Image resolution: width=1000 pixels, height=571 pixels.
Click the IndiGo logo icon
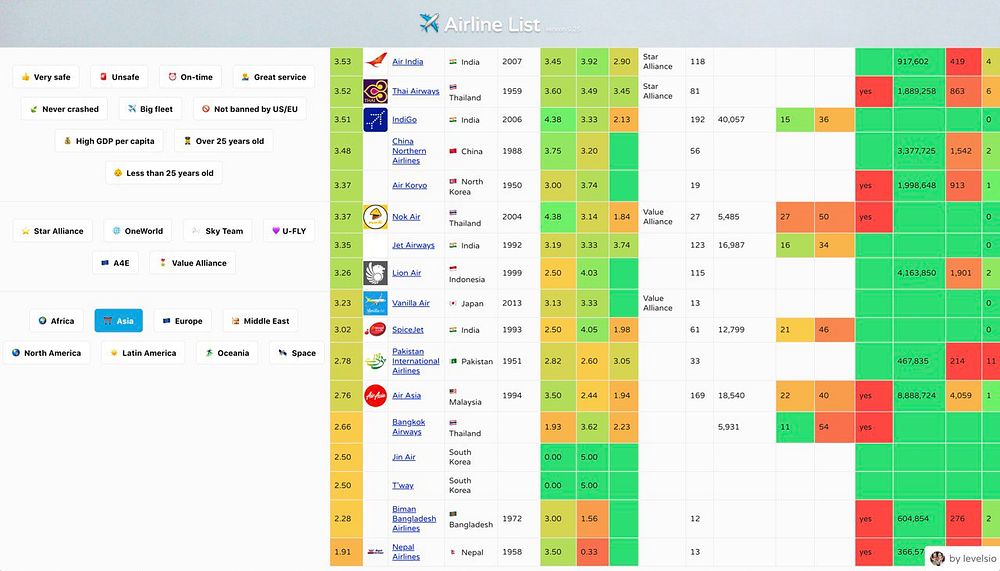(x=375, y=119)
